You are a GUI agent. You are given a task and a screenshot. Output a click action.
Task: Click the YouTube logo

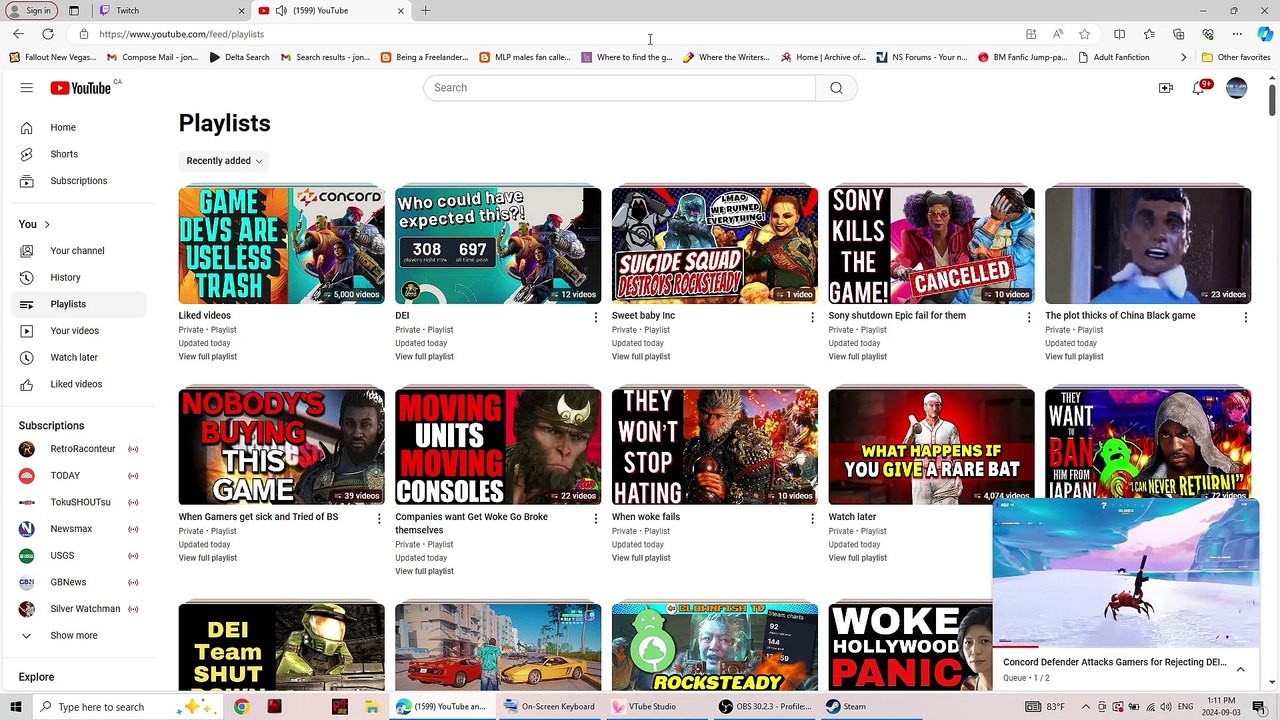[x=81, y=88]
